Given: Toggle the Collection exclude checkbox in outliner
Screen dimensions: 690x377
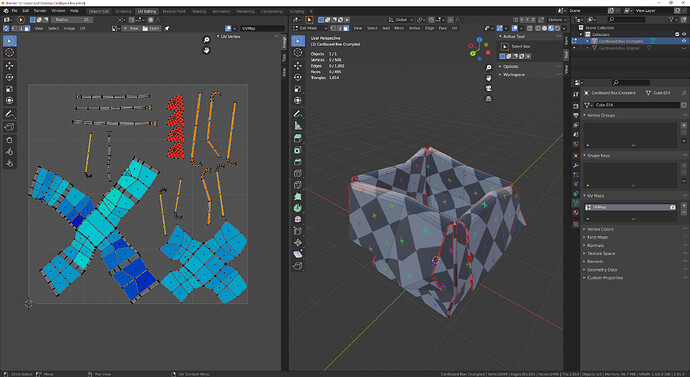Looking at the screenshot, I should point(677,34).
